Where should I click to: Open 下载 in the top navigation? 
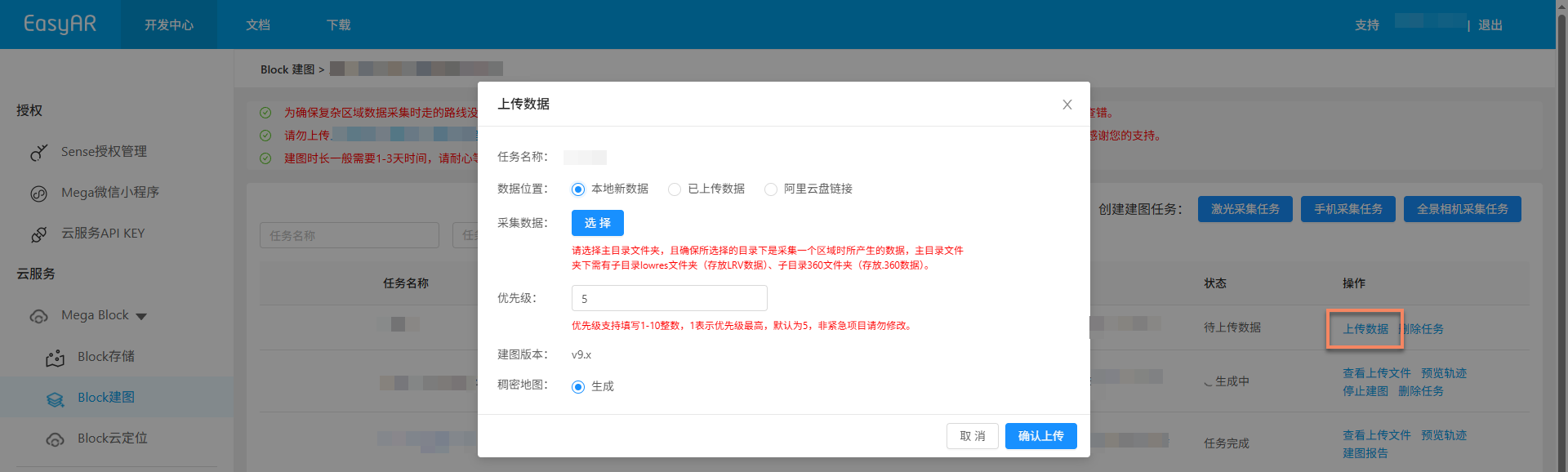pos(339,25)
